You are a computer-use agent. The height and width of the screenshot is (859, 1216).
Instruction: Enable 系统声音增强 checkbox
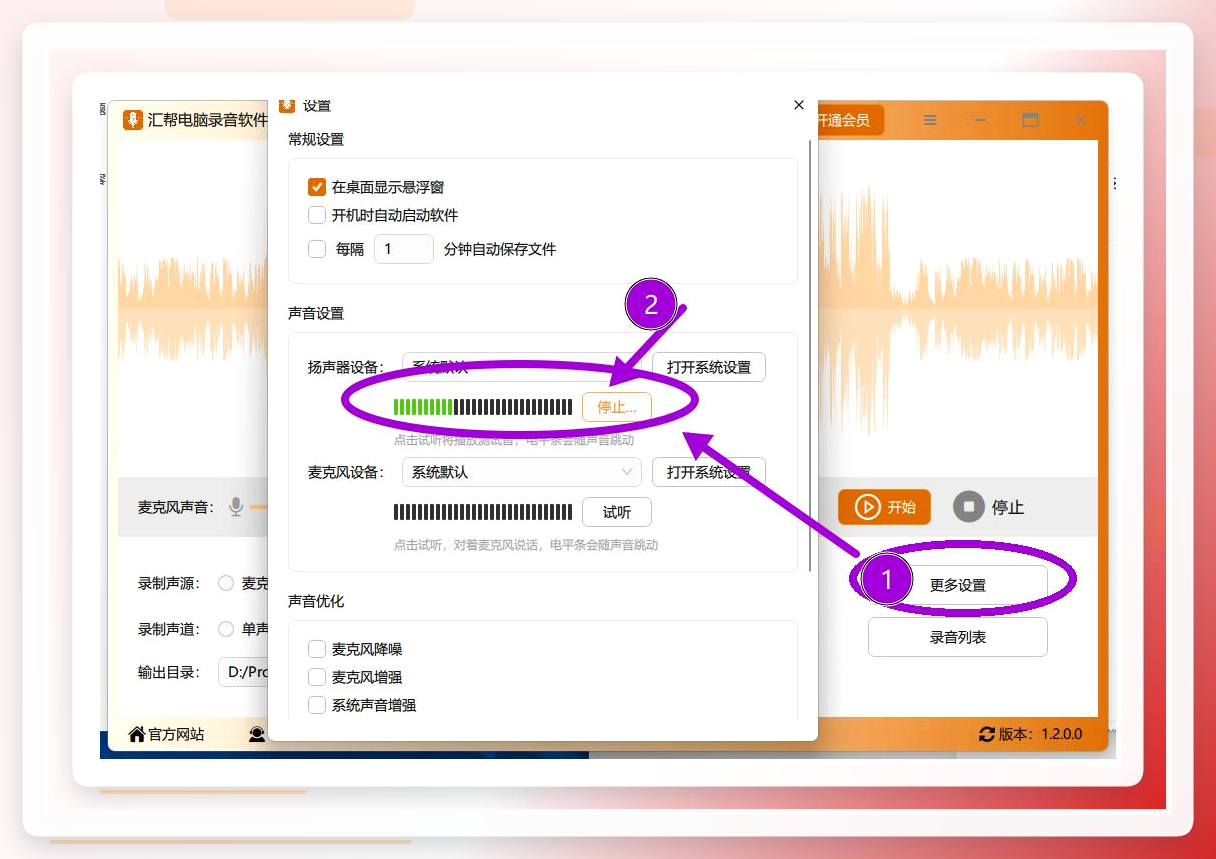[317, 705]
